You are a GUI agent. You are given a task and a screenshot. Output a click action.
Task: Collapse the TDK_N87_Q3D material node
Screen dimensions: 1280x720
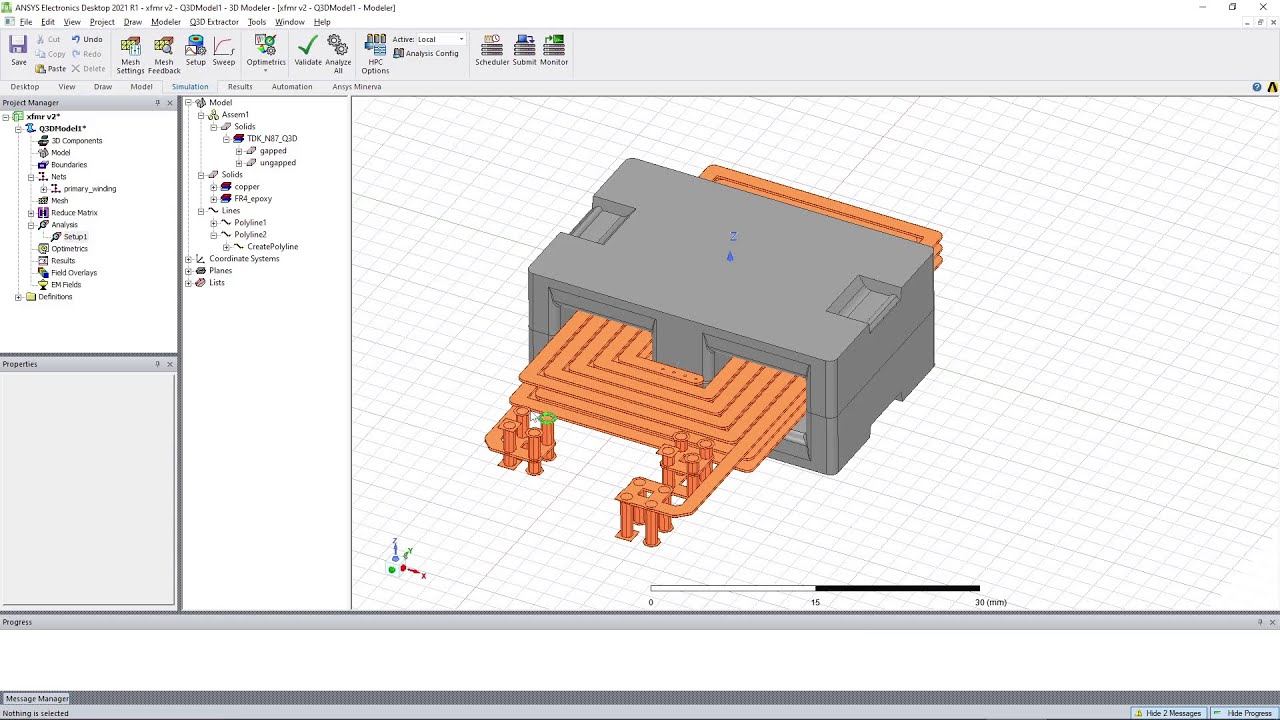click(226, 139)
